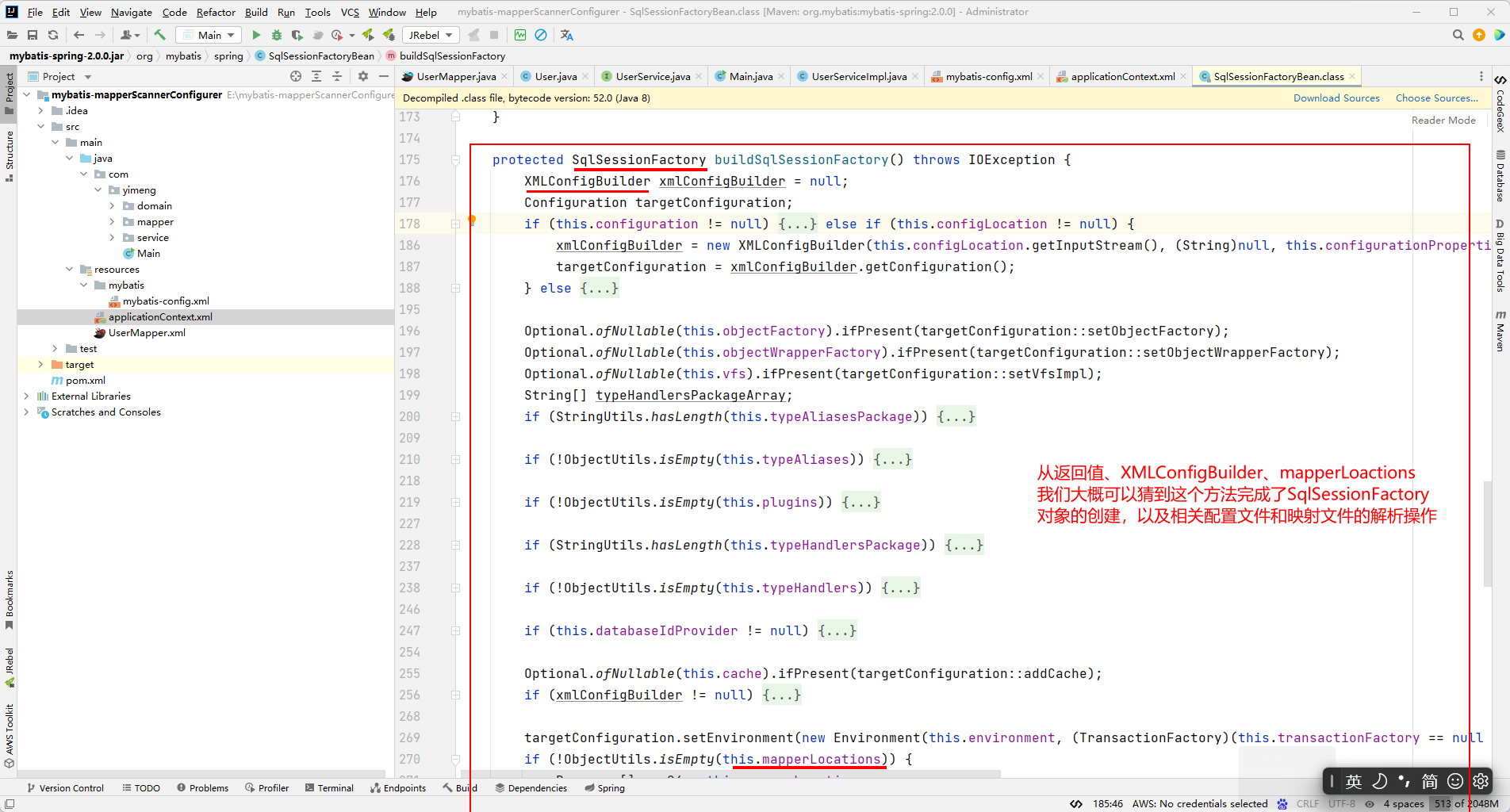The width and height of the screenshot is (1510, 812).
Task: Open the Refactor menu
Action: (x=216, y=12)
